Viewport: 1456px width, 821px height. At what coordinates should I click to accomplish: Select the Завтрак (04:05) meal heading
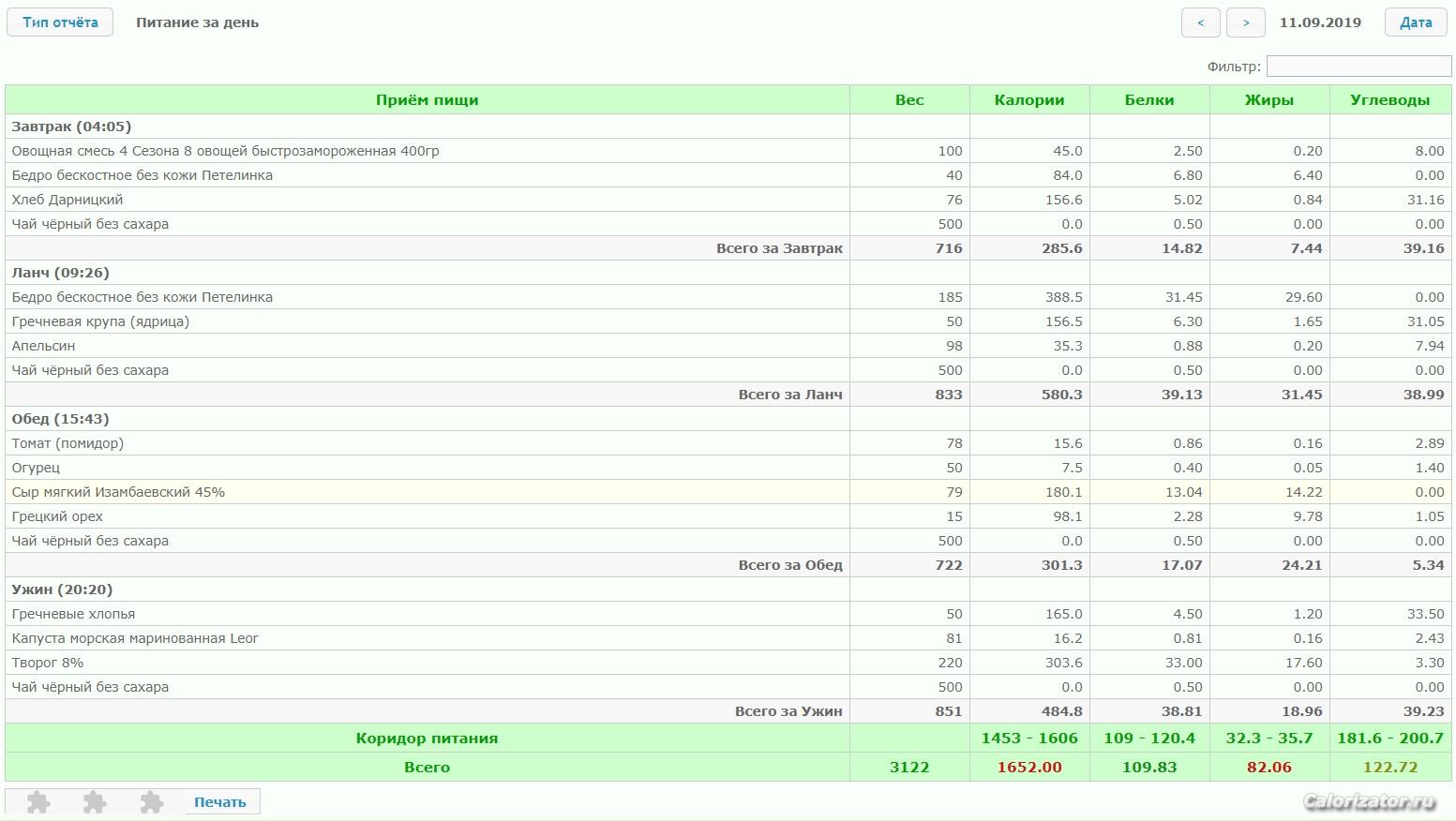[71, 127]
